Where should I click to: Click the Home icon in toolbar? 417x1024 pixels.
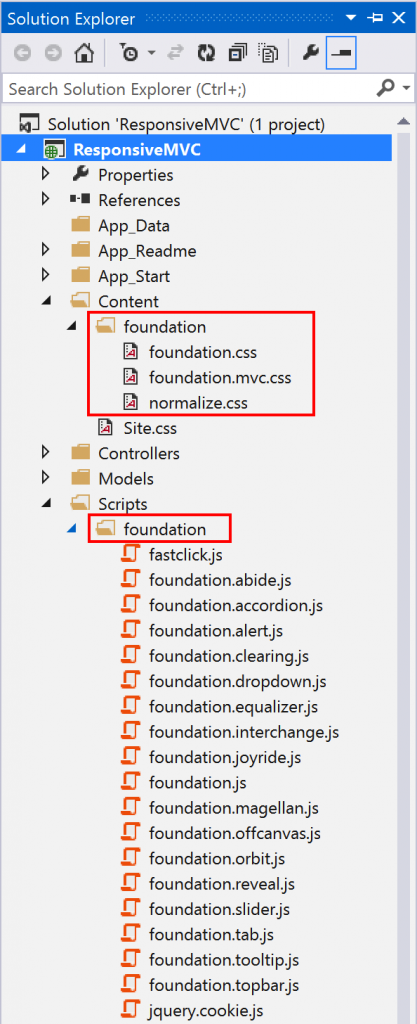pyautogui.click(x=84, y=54)
